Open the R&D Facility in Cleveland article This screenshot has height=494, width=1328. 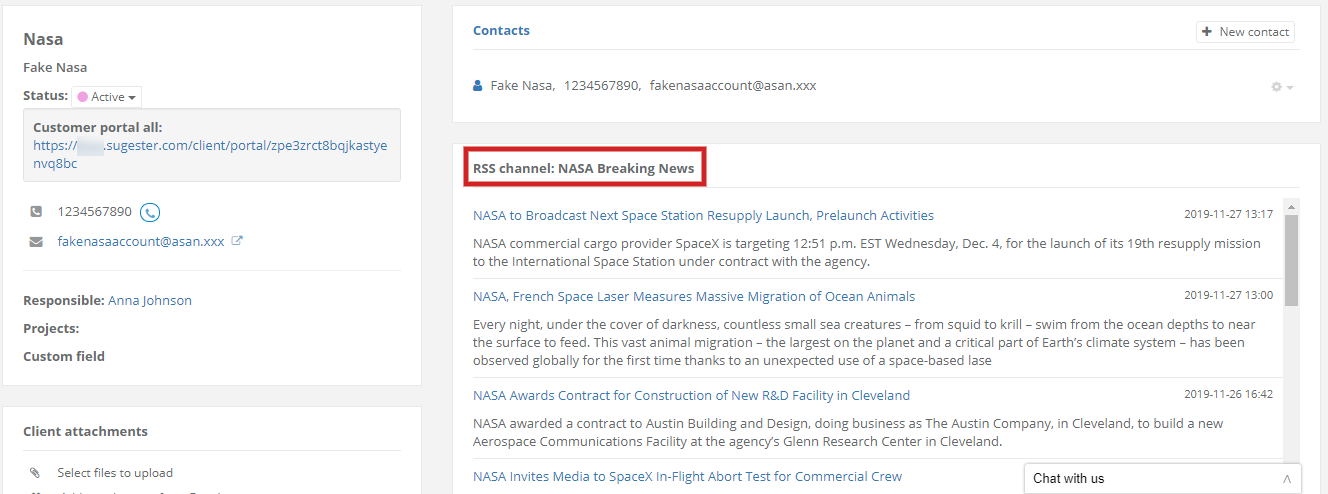click(691, 395)
